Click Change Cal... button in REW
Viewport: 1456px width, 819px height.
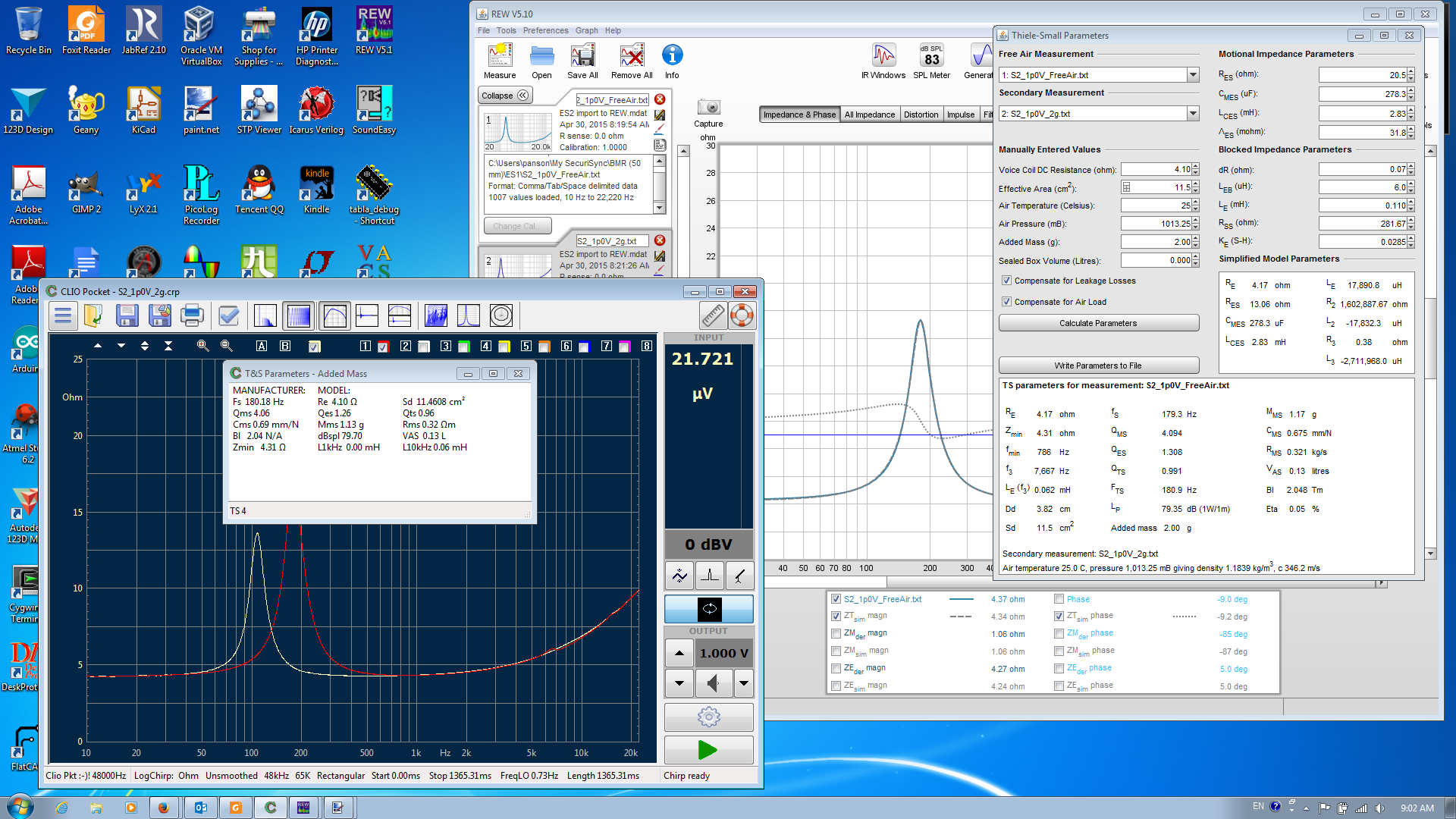pos(517,226)
